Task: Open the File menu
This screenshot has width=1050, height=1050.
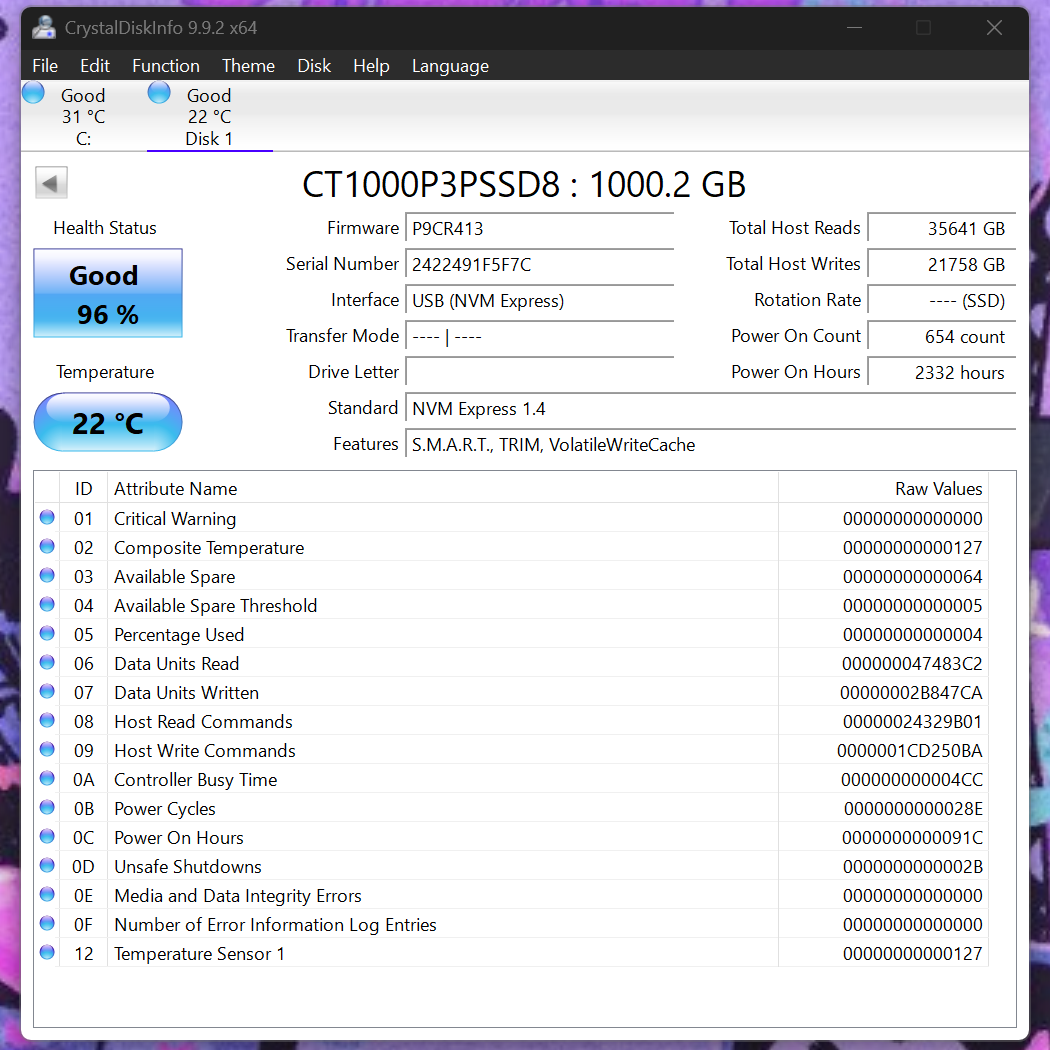Action: (45, 66)
